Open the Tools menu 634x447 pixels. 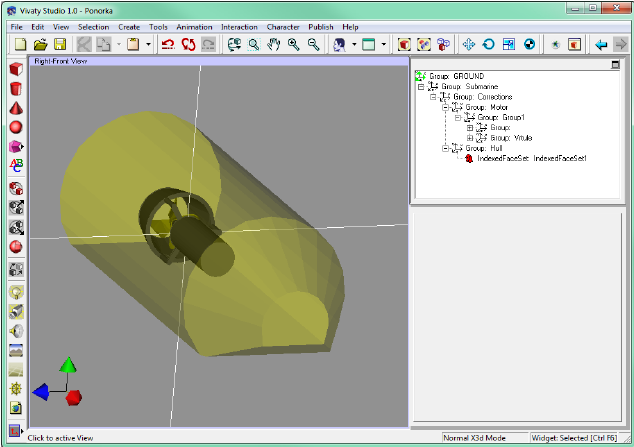pyautogui.click(x=158, y=27)
